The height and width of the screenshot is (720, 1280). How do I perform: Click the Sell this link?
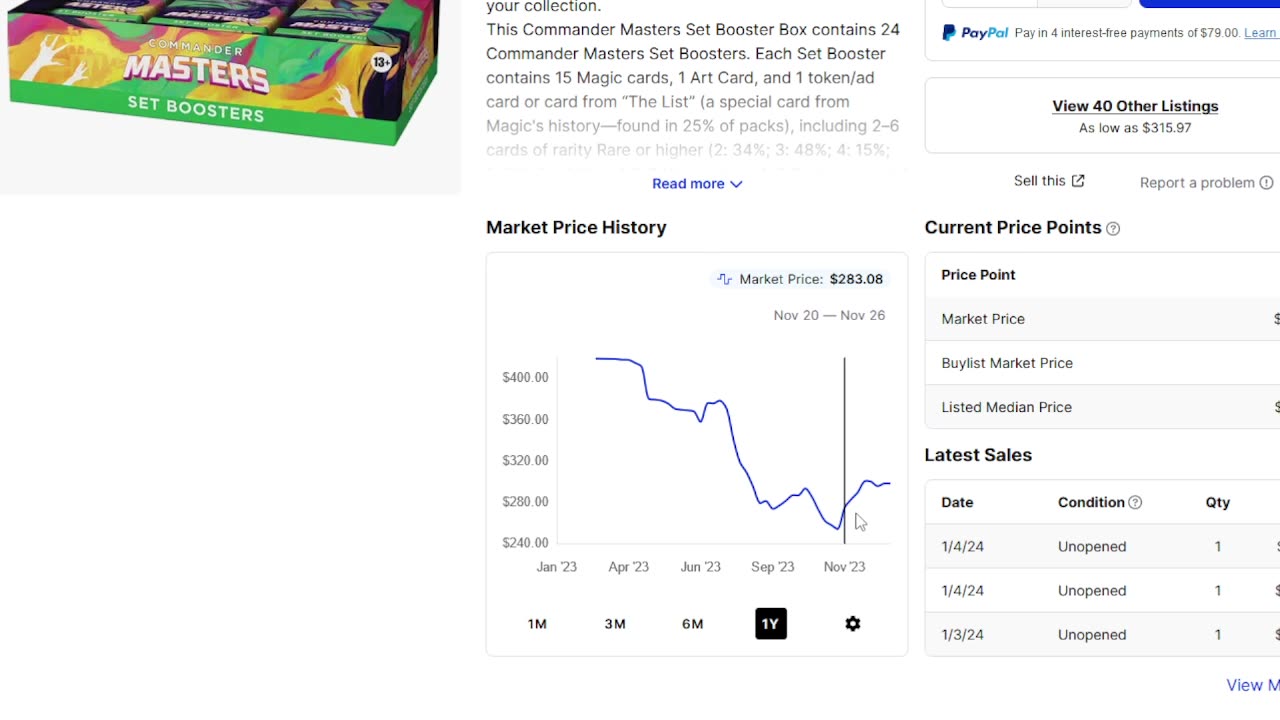click(x=1039, y=181)
